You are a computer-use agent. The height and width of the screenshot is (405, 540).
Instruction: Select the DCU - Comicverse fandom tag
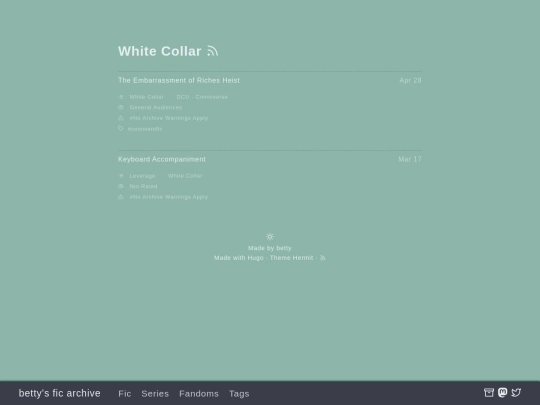(x=202, y=97)
